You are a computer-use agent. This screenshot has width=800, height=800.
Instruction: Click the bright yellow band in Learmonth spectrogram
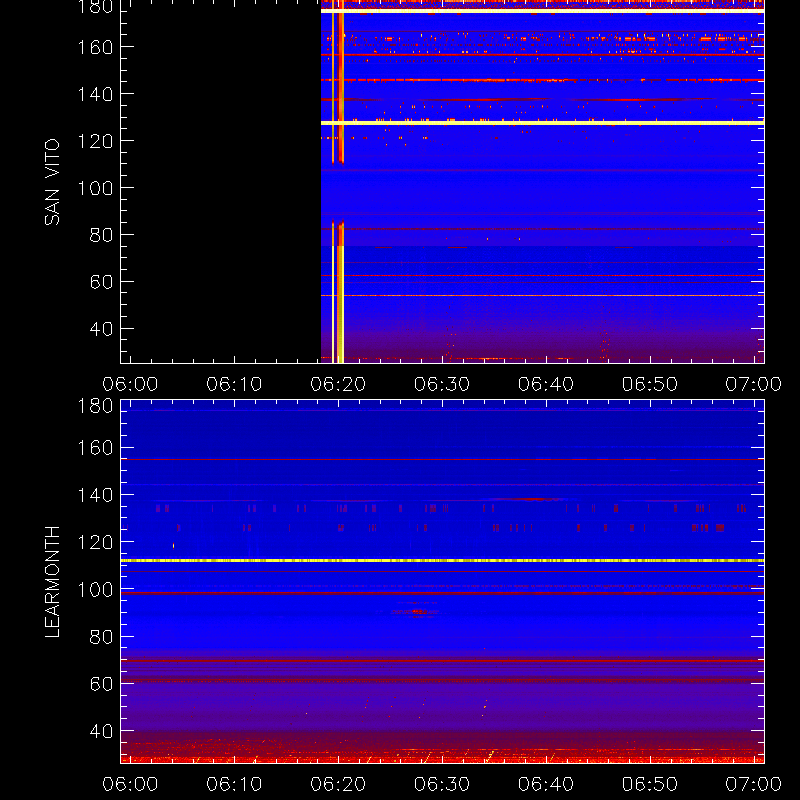click(x=442, y=561)
